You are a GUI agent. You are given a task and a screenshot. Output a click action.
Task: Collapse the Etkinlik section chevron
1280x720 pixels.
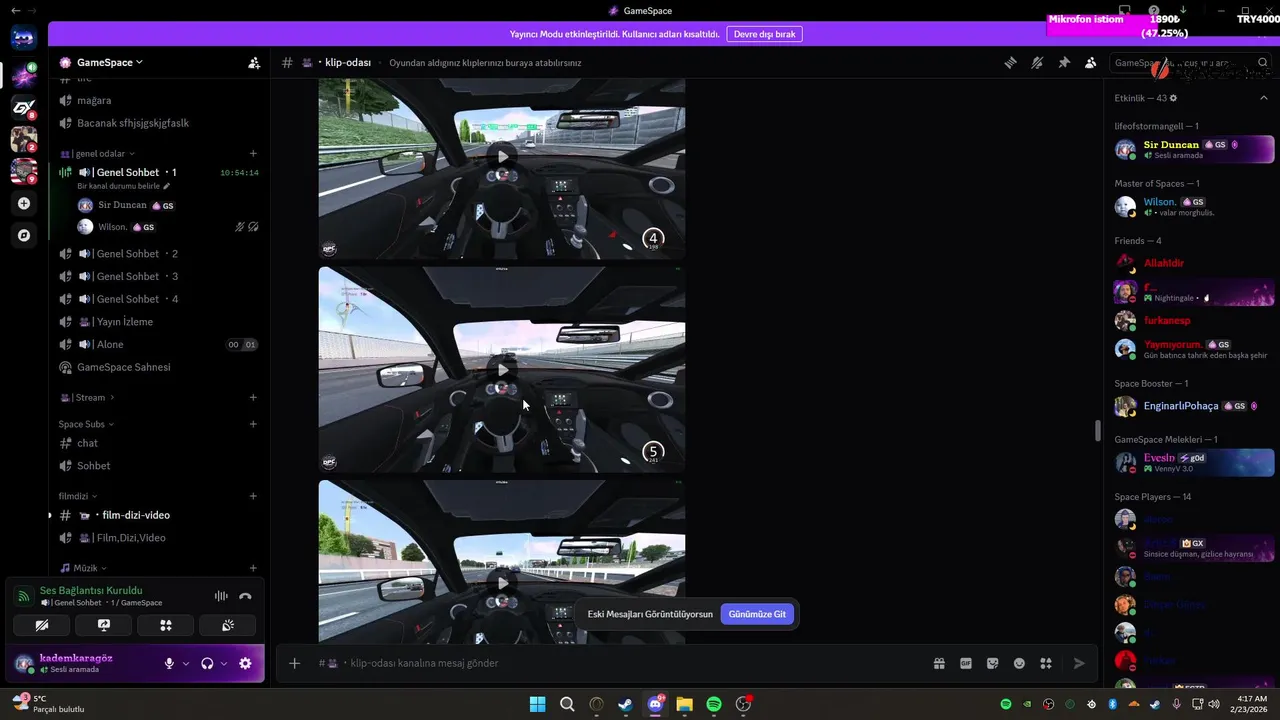[1264, 98]
